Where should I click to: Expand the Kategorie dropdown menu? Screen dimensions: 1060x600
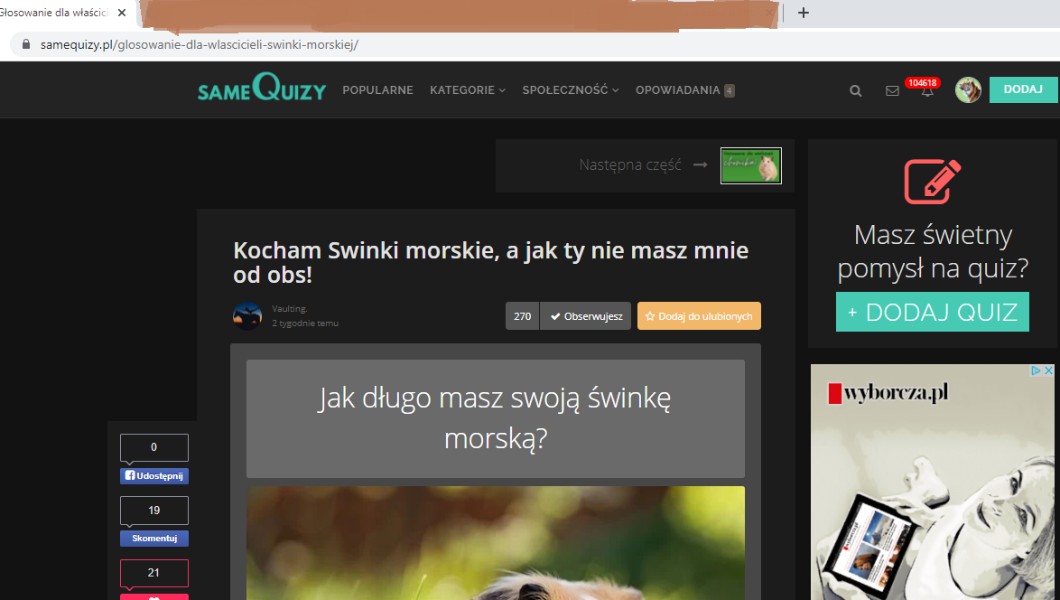click(x=467, y=90)
